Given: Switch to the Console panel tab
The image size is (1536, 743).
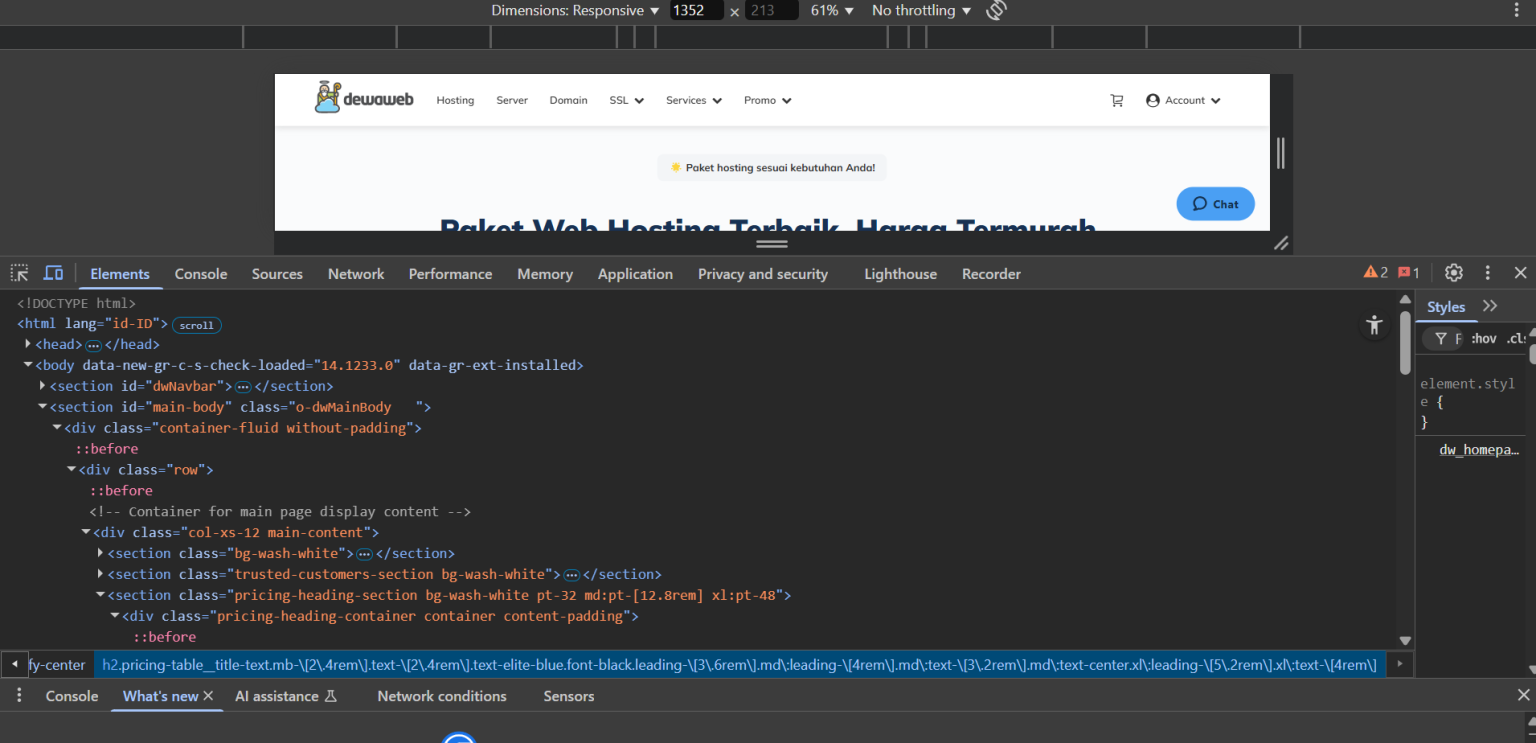Looking at the screenshot, I should (200, 273).
